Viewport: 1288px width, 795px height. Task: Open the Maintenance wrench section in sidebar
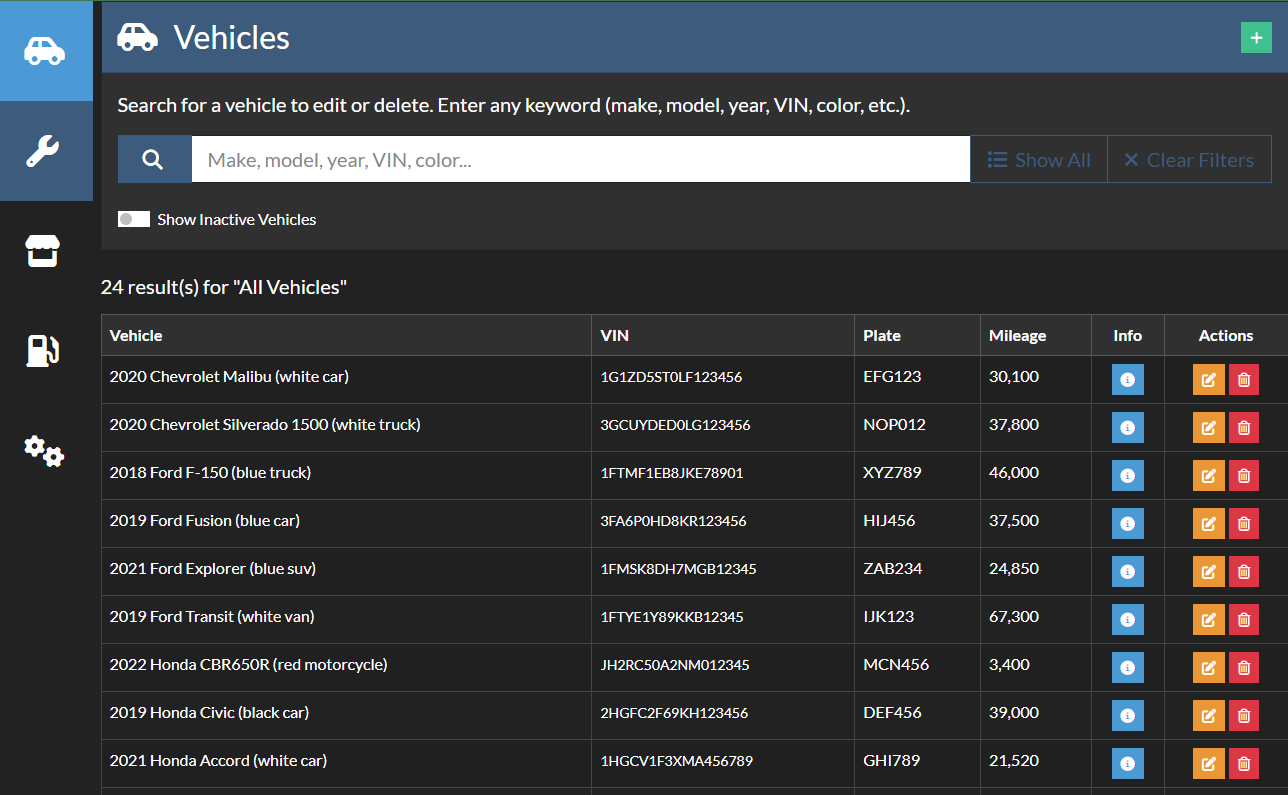(46, 151)
